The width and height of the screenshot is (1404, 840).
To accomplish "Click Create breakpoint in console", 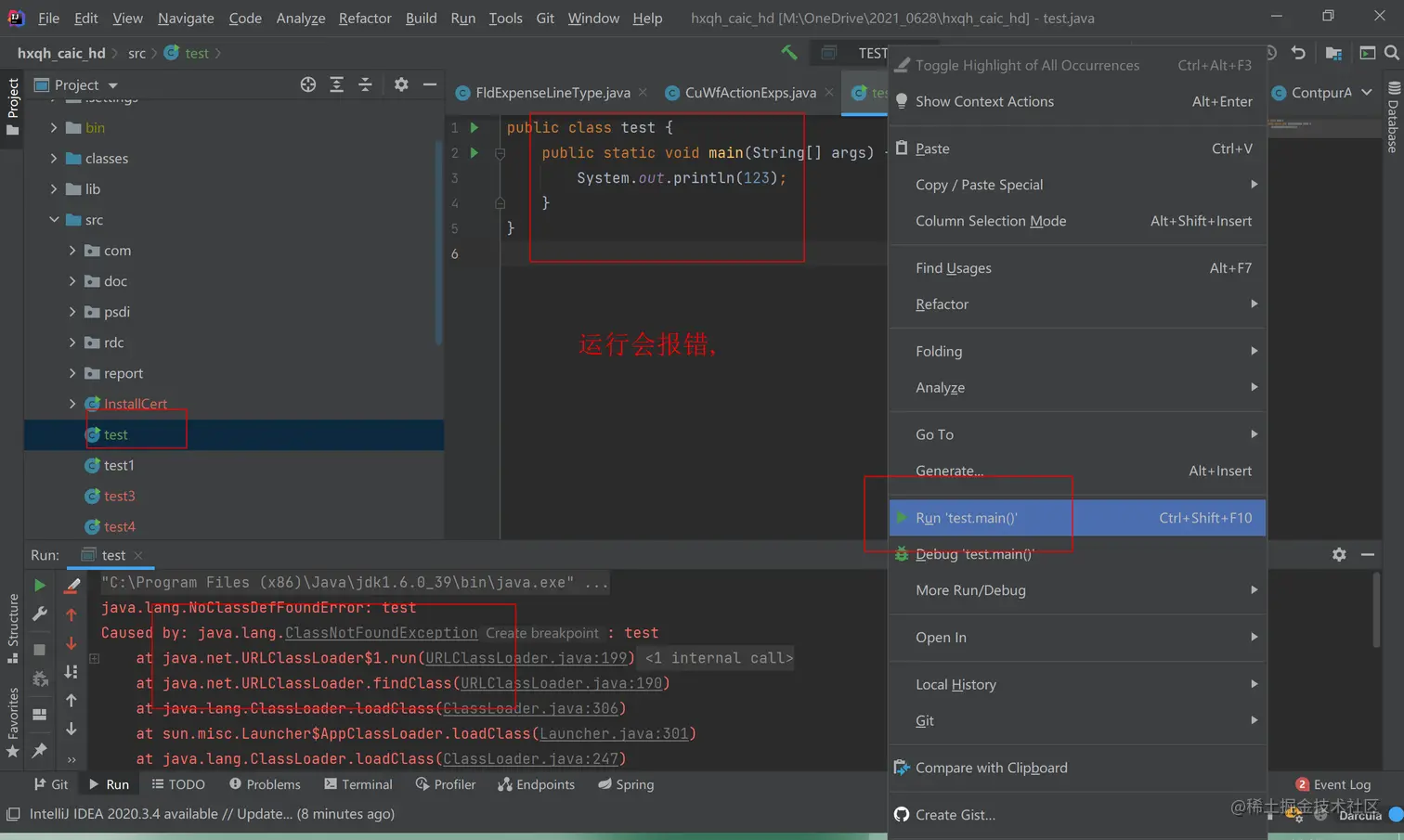I will pyautogui.click(x=542, y=633).
